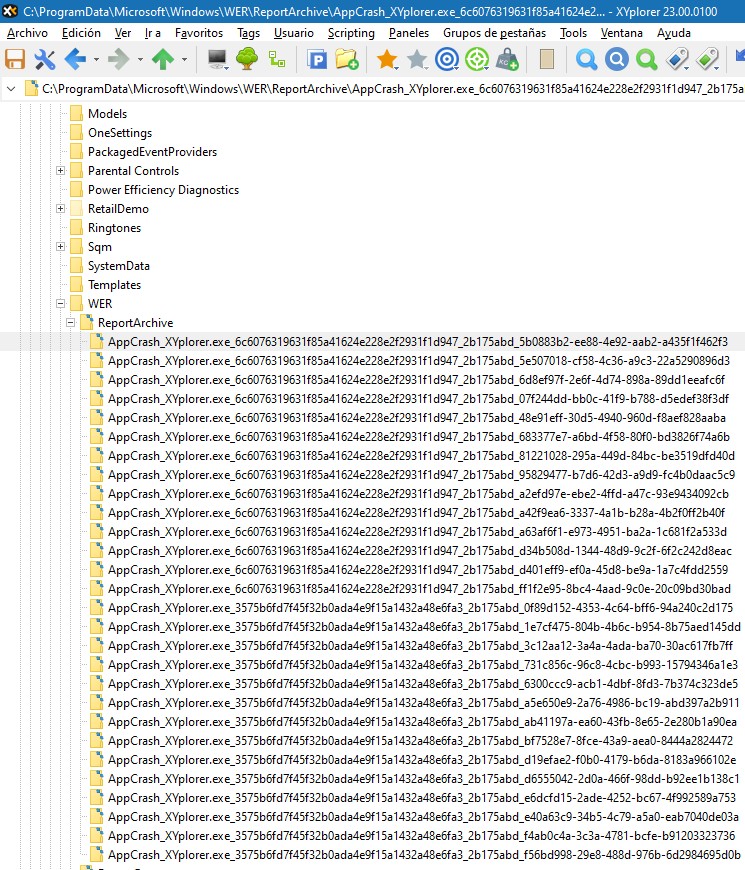Screen dimensions: 745x870
Task: Open the Tags menu
Action: tap(248, 33)
